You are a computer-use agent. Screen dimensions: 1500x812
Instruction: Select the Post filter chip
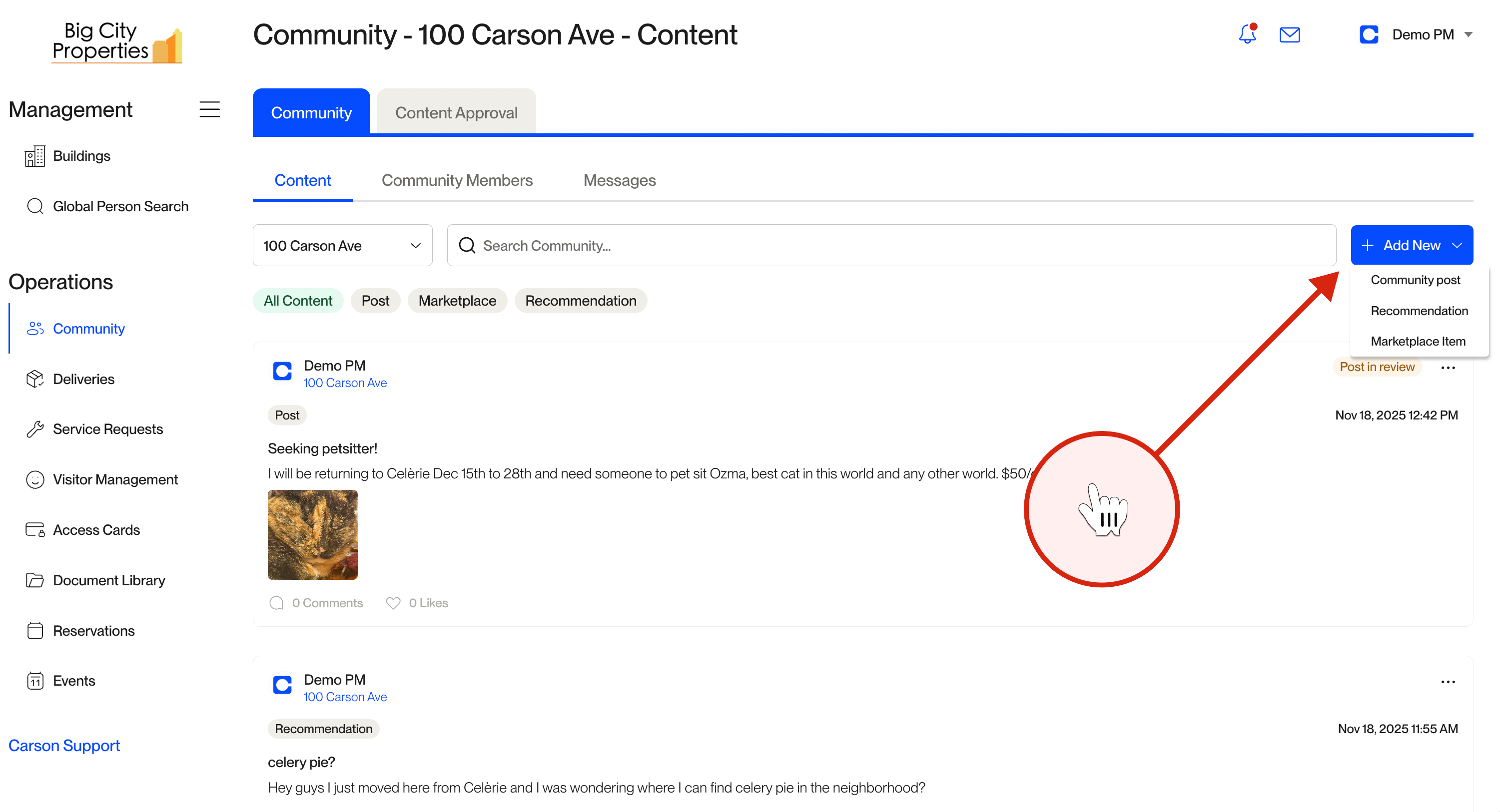[x=375, y=300]
